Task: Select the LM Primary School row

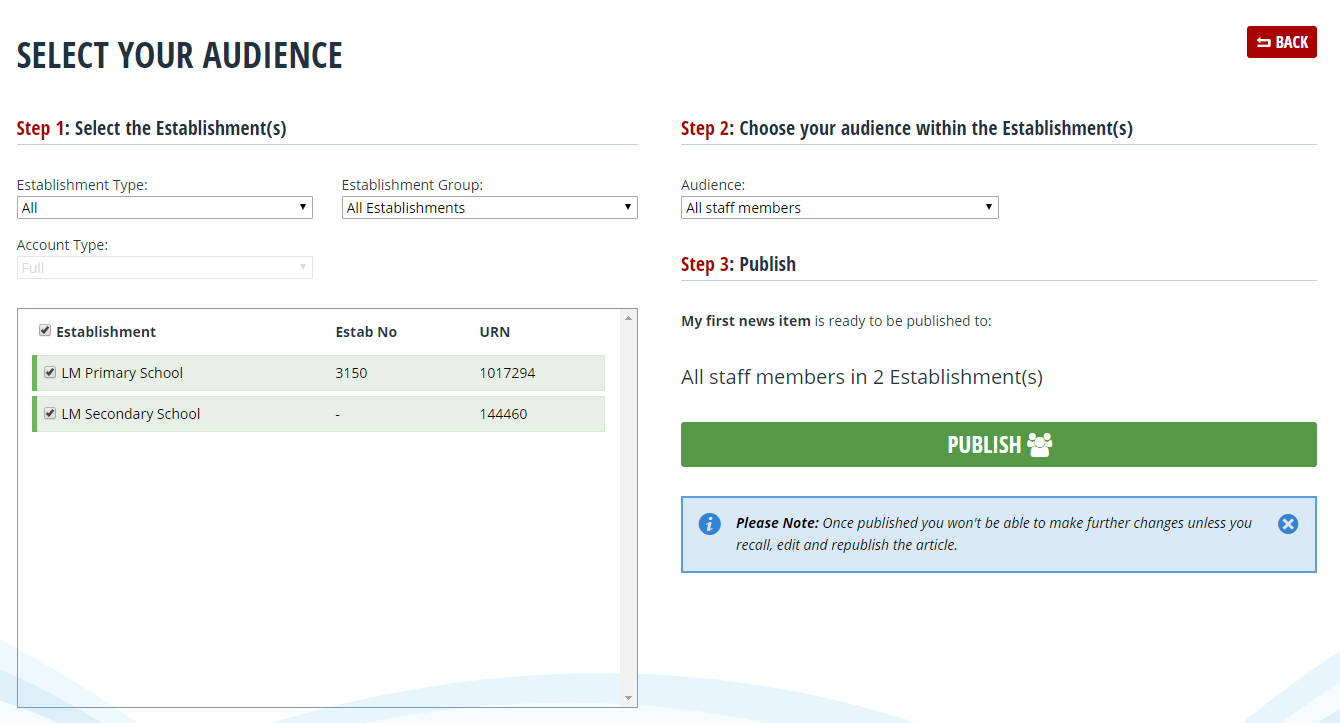Action: coord(318,373)
